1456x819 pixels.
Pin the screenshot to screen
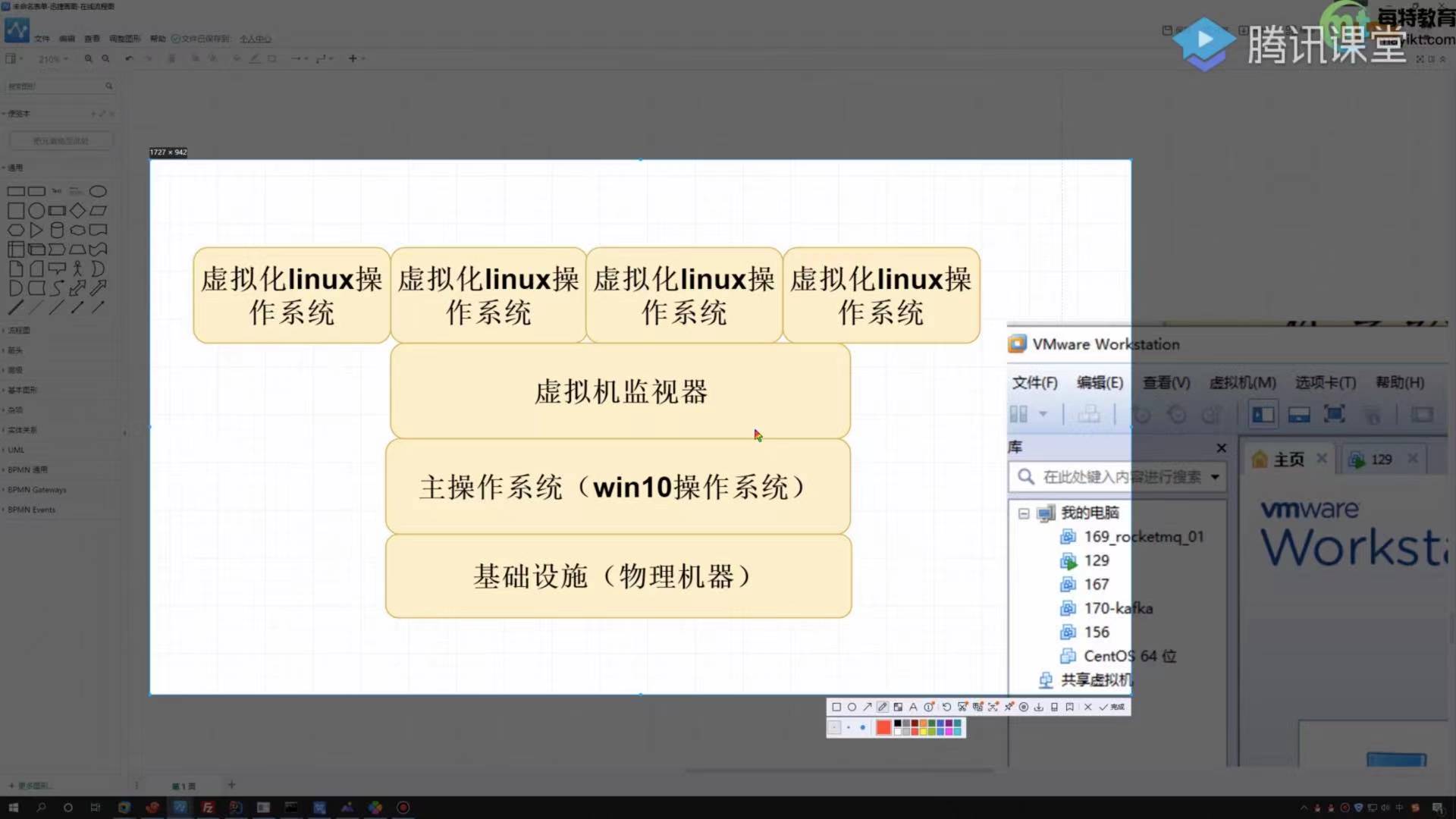[x=1009, y=707]
